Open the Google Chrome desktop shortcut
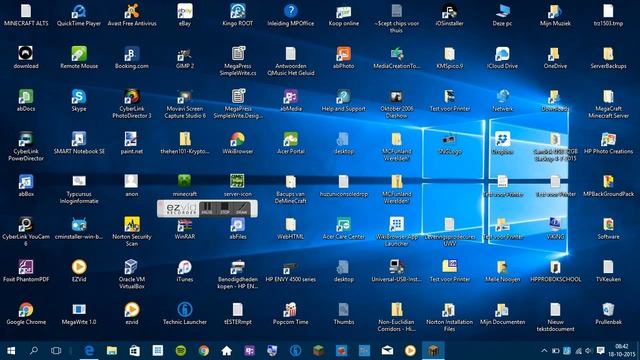 coord(26,313)
